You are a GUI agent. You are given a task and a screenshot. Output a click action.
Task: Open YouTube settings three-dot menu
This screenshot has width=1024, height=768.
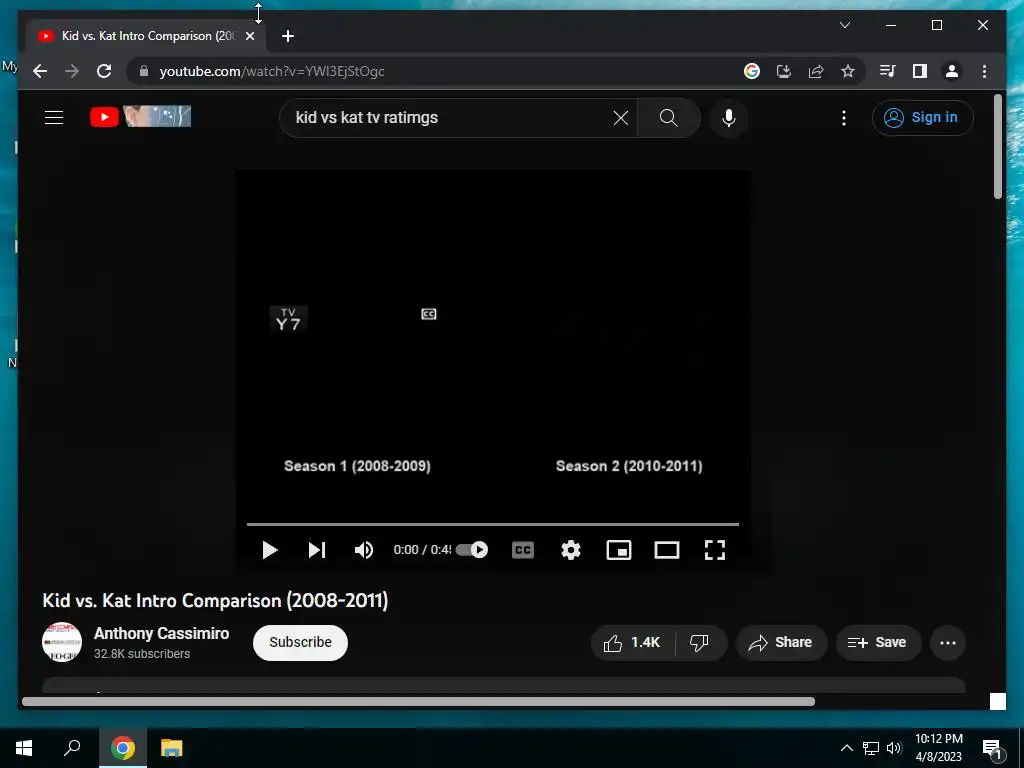[x=844, y=118]
